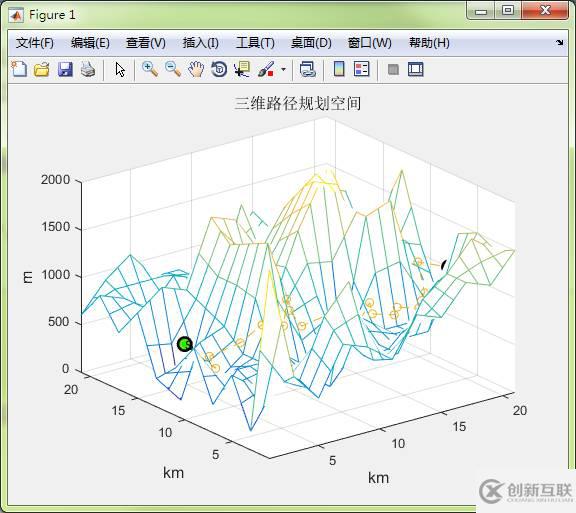Select the black end point marker
Image resolution: width=576 pixels, height=513 pixels.
[x=444, y=265]
